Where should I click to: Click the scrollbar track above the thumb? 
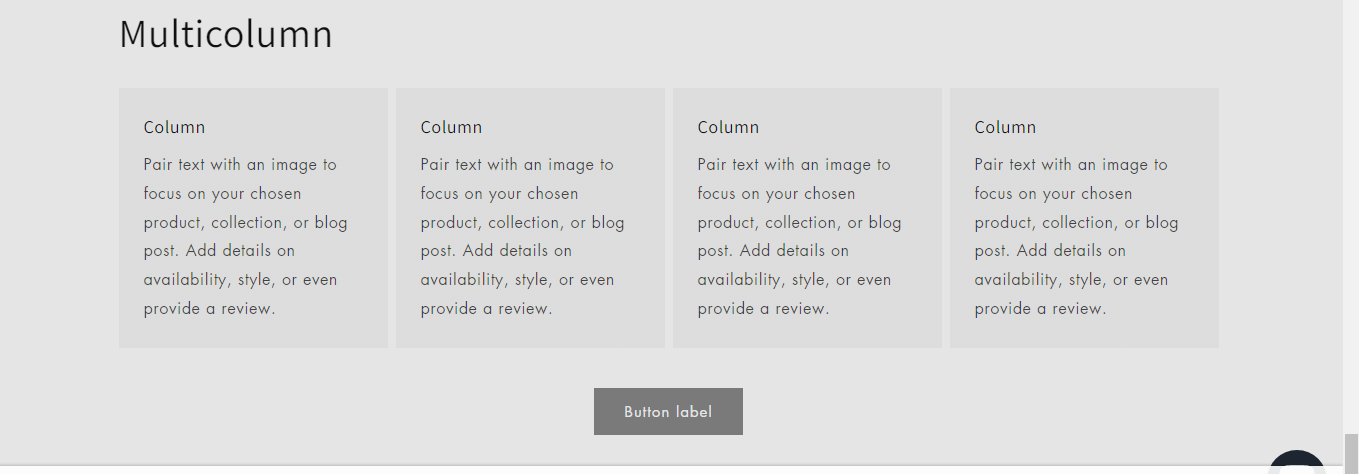point(1351,200)
